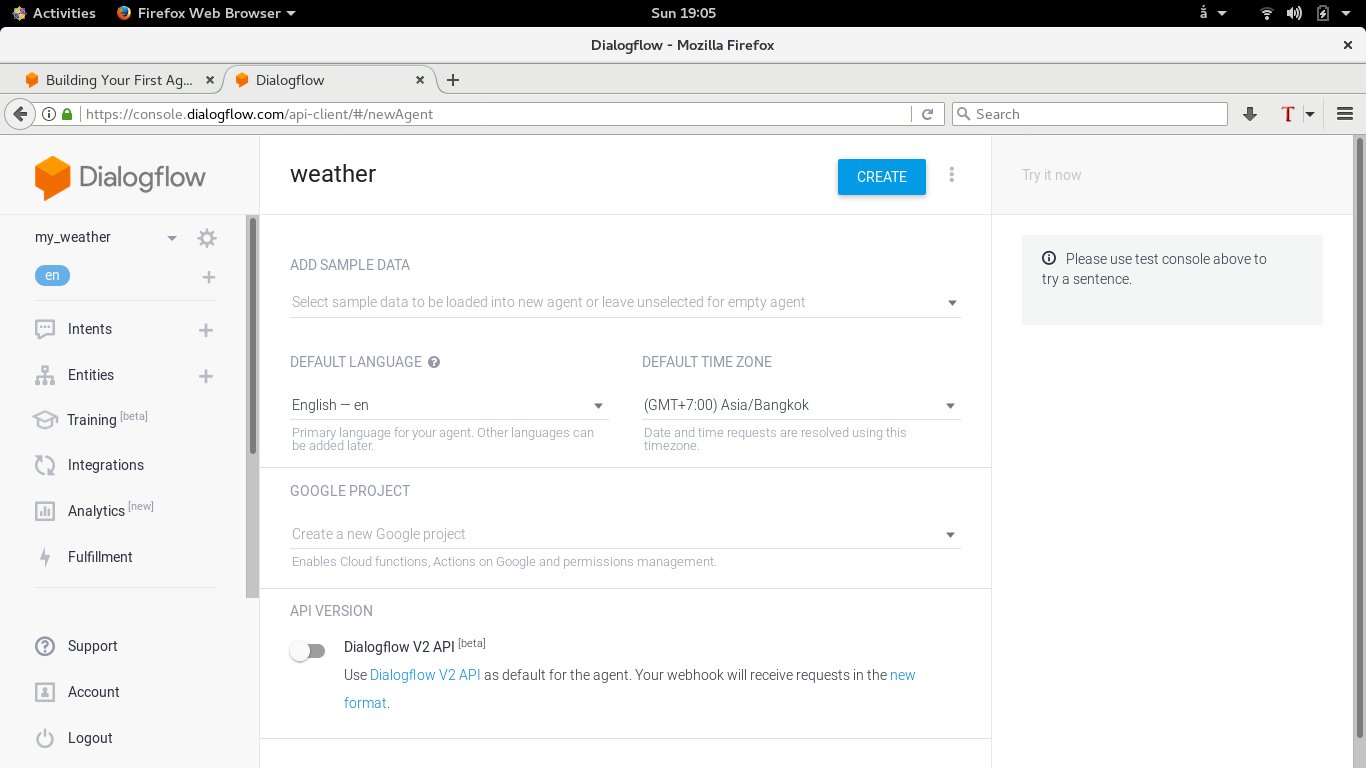Image resolution: width=1366 pixels, height=768 pixels.
Task: Open the Dialogflow V2 API link
Action: (x=425, y=675)
